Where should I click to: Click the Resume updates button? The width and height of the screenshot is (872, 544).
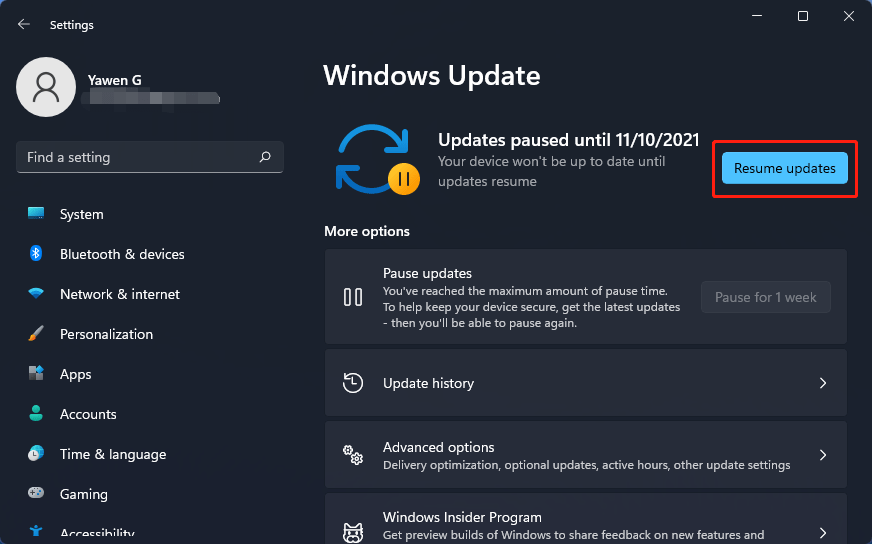785,168
